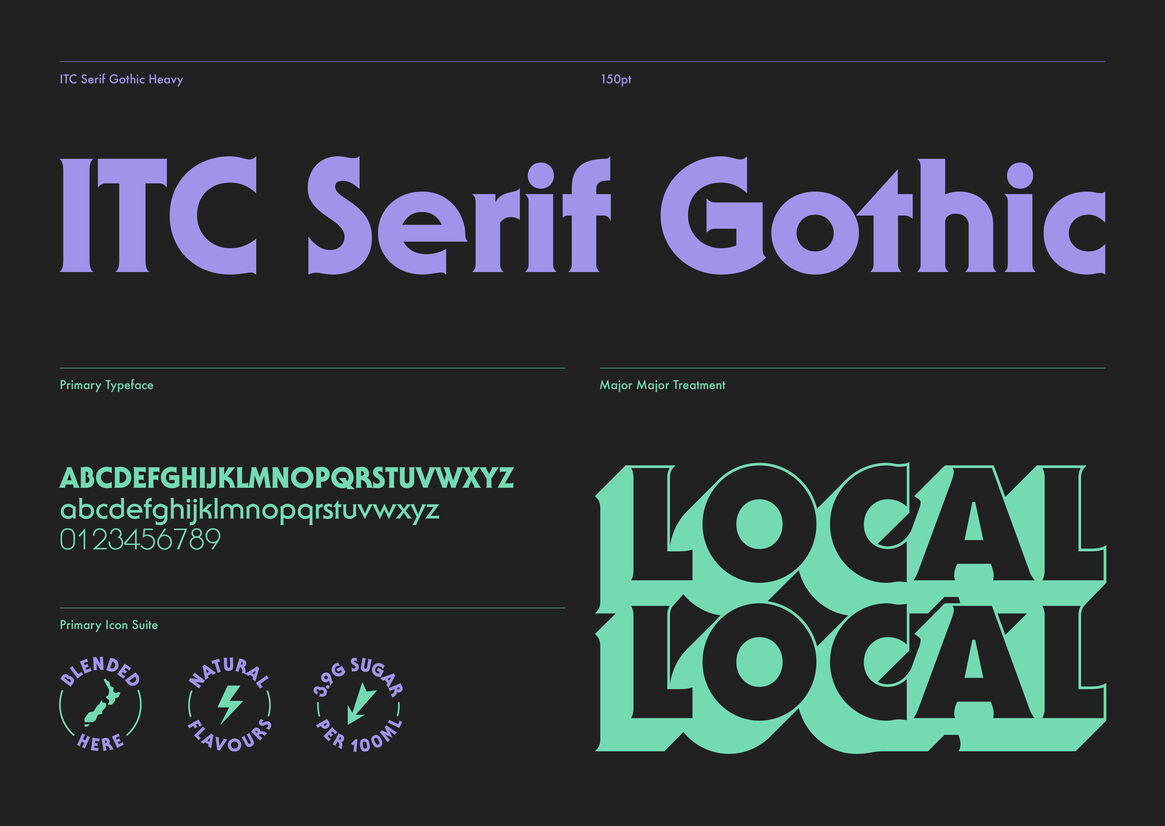Click the "Major Major Treatment" heading
The image size is (1165, 826).
click(x=662, y=385)
